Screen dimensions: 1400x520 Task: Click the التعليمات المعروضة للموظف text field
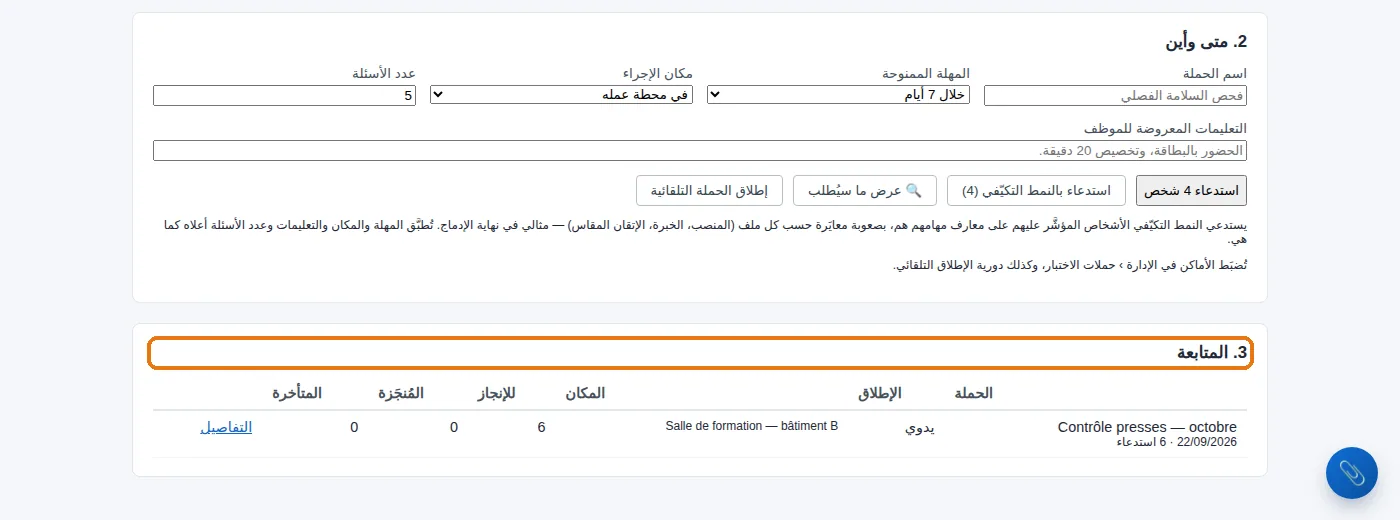tap(700, 150)
